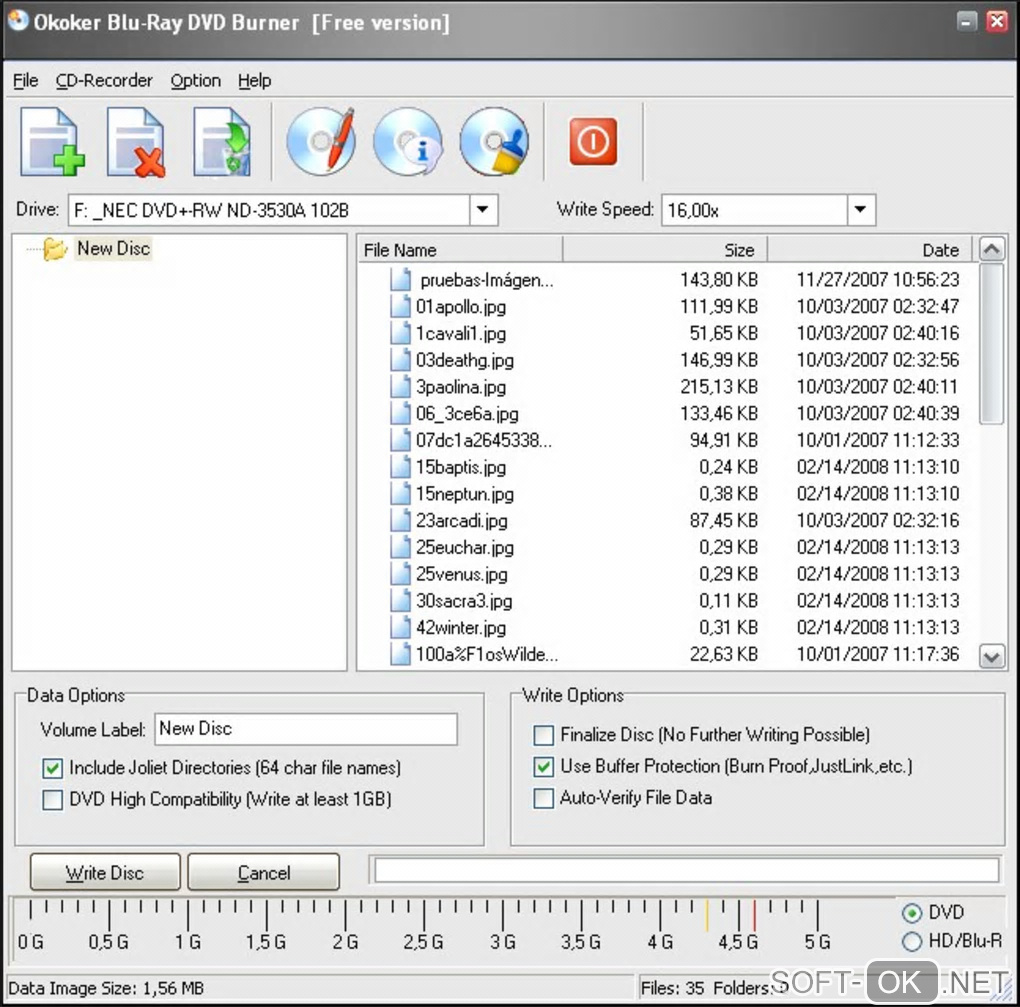The height and width of the screenshot is (1007, 1020).
Task: Enable the Finalize Disc checkbox
Action: (x=543, y=735)
